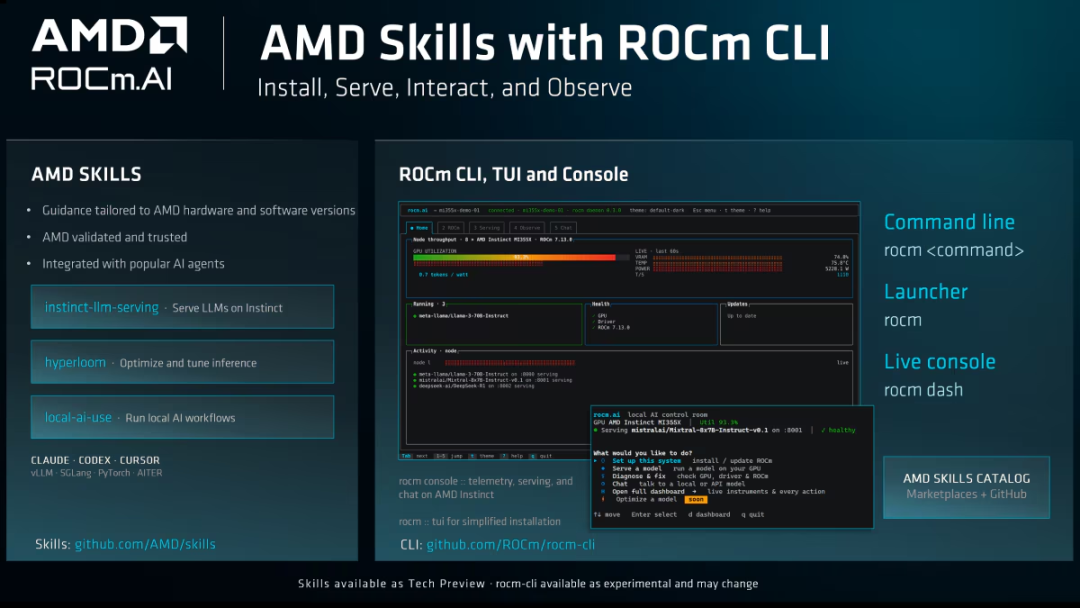Click the "healthy" status indicator in launcher
Image resolution: width=1080 pixels, height=608 pixels.
coord(838,430)
